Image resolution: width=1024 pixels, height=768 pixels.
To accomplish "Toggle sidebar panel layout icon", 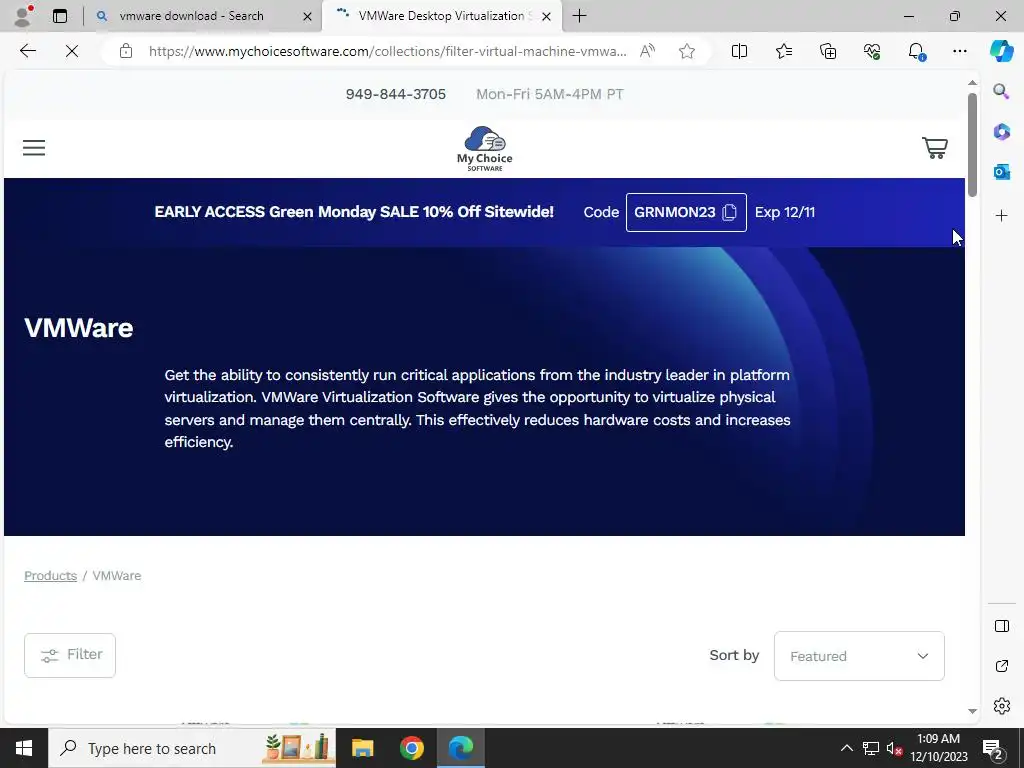I will click(1002, 626).
